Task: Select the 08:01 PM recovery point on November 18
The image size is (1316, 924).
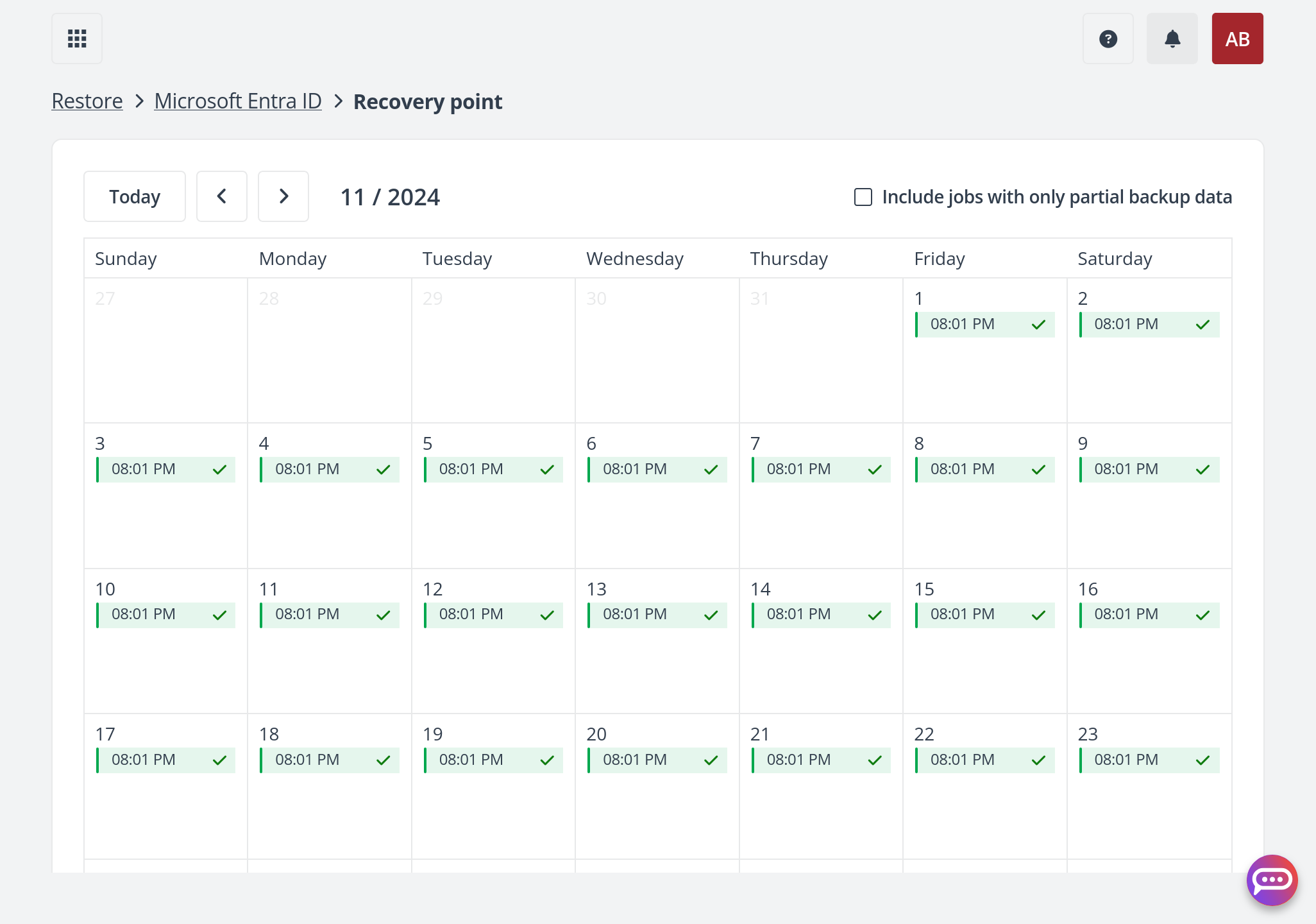Action: (330, 760)
